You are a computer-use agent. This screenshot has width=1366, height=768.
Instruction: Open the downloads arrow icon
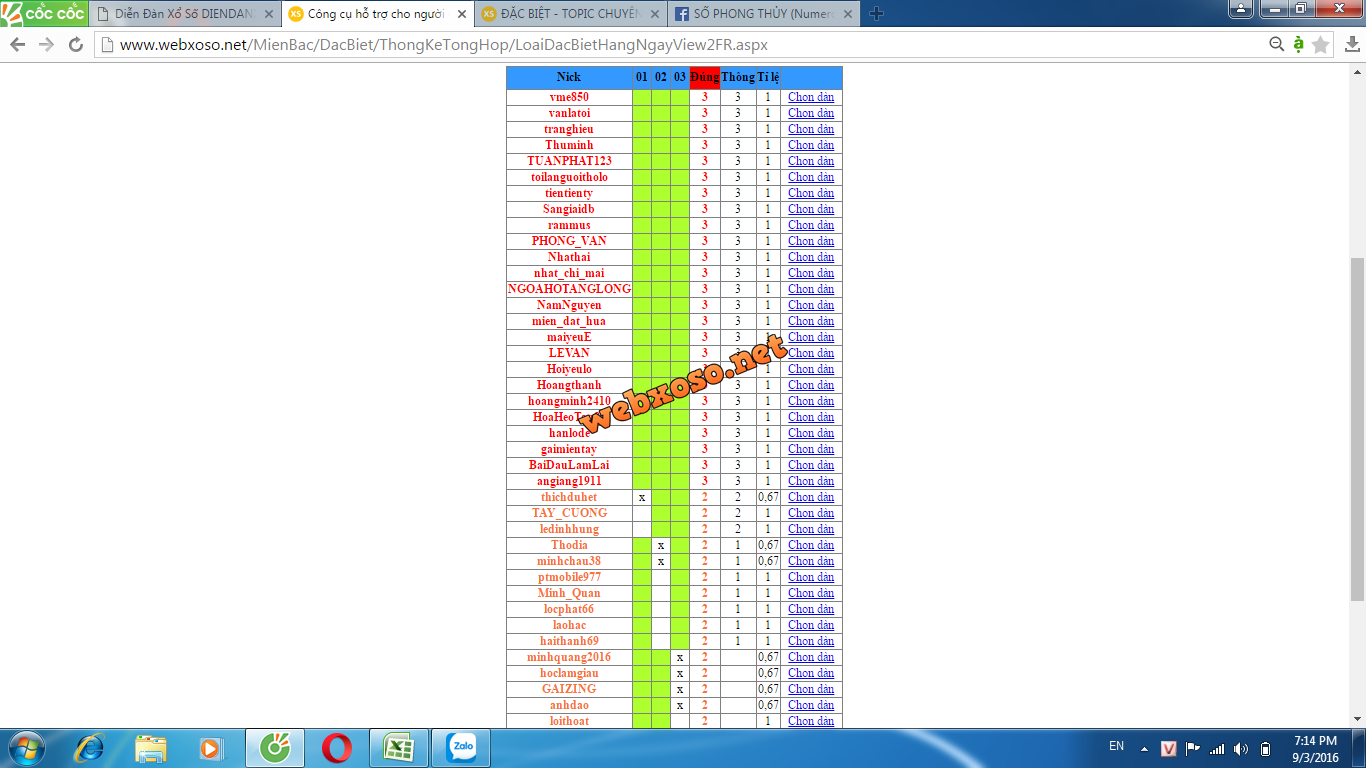pos(1352,44)
